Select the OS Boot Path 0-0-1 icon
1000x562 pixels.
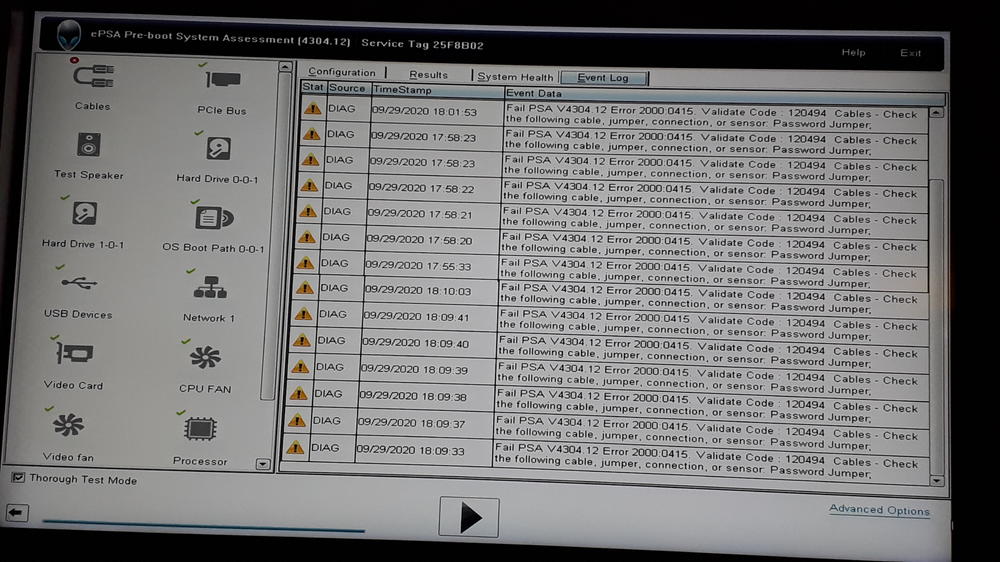pos(214,218)
